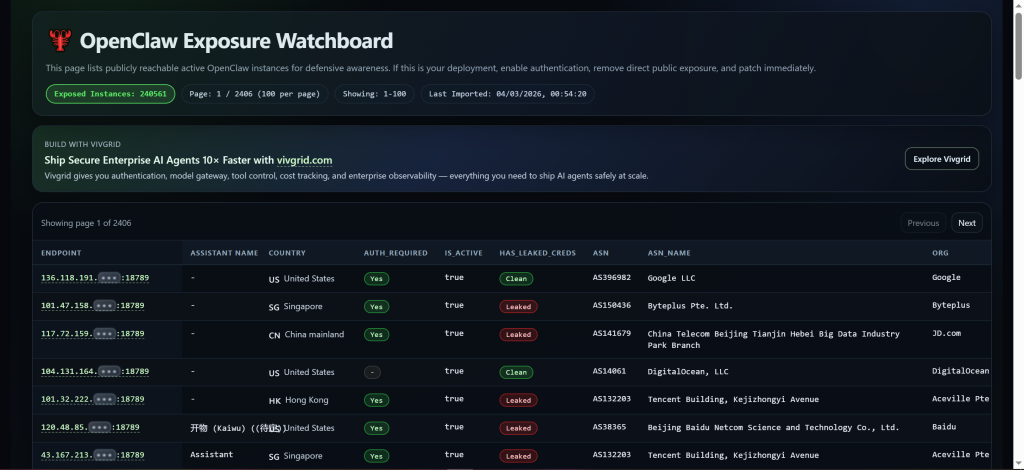This screenshot has width=1024, height=470.
Task: Click the Clean badge in DigitalOcean row
Action: 516,373
